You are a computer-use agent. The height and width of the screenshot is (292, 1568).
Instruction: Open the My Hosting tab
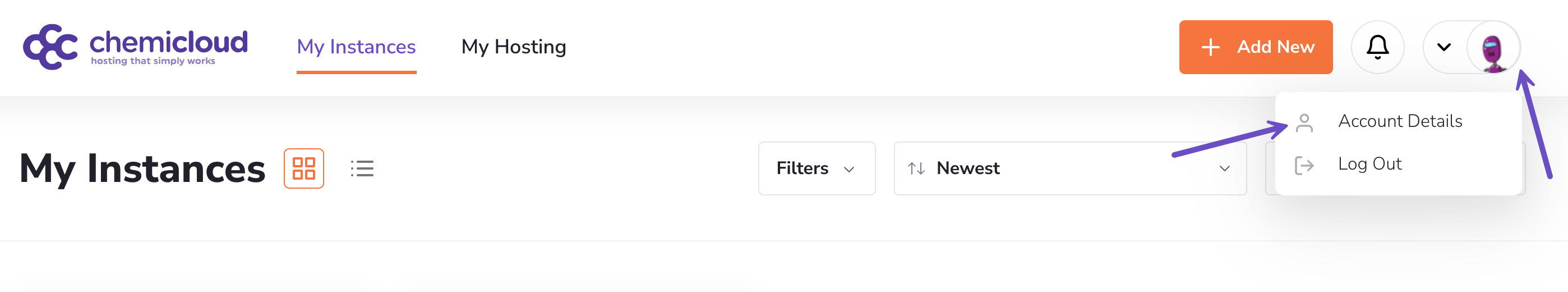513,47
